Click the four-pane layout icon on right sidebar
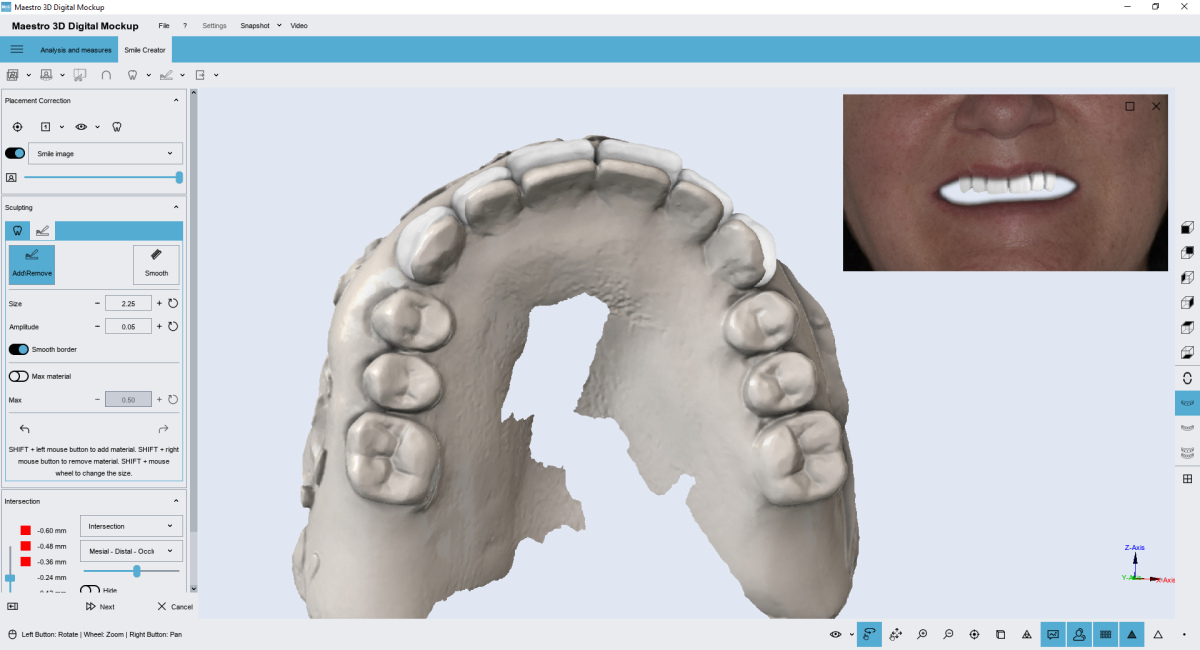1200x650 pixels. click(x=1187, y=479)
